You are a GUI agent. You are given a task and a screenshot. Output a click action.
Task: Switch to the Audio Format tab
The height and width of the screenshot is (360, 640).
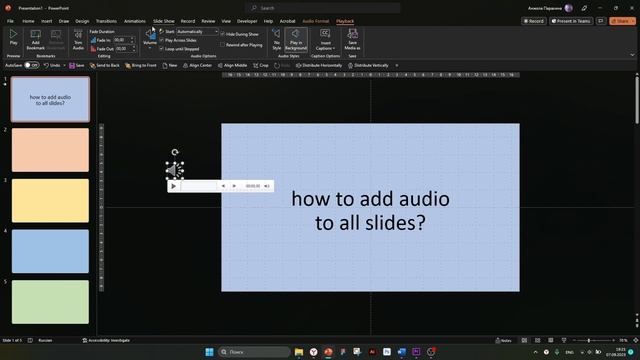click(x=316, y=21)
